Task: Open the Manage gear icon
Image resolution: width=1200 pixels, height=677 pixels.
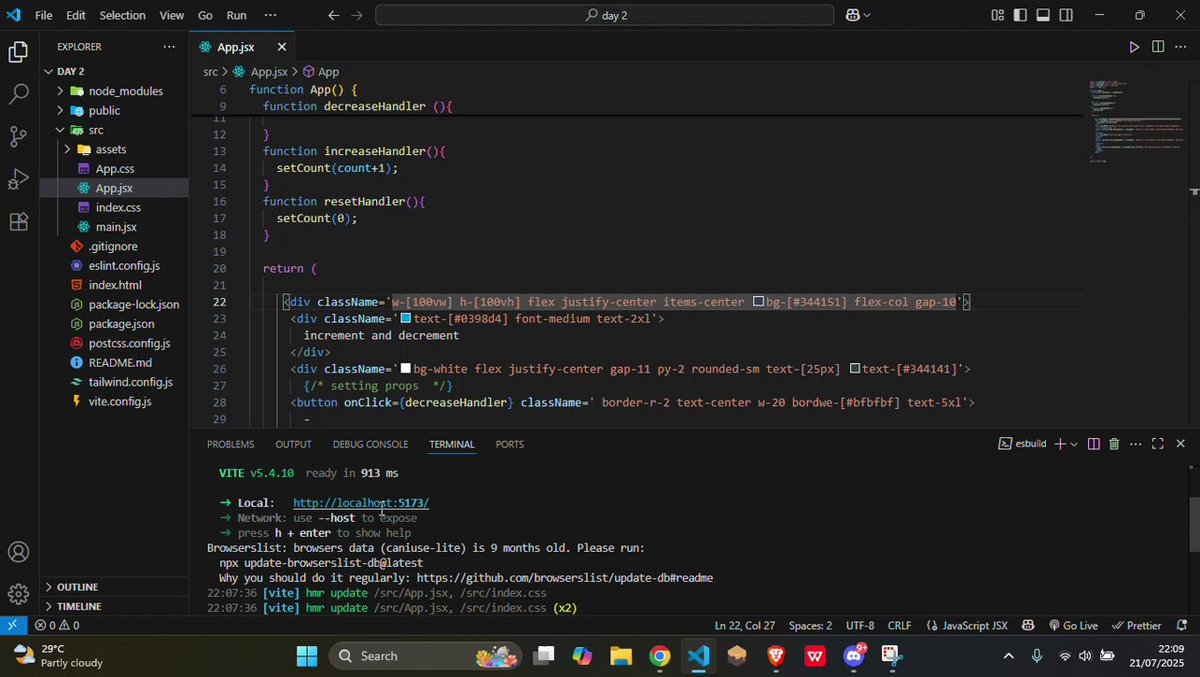Action: coord(18,594)
